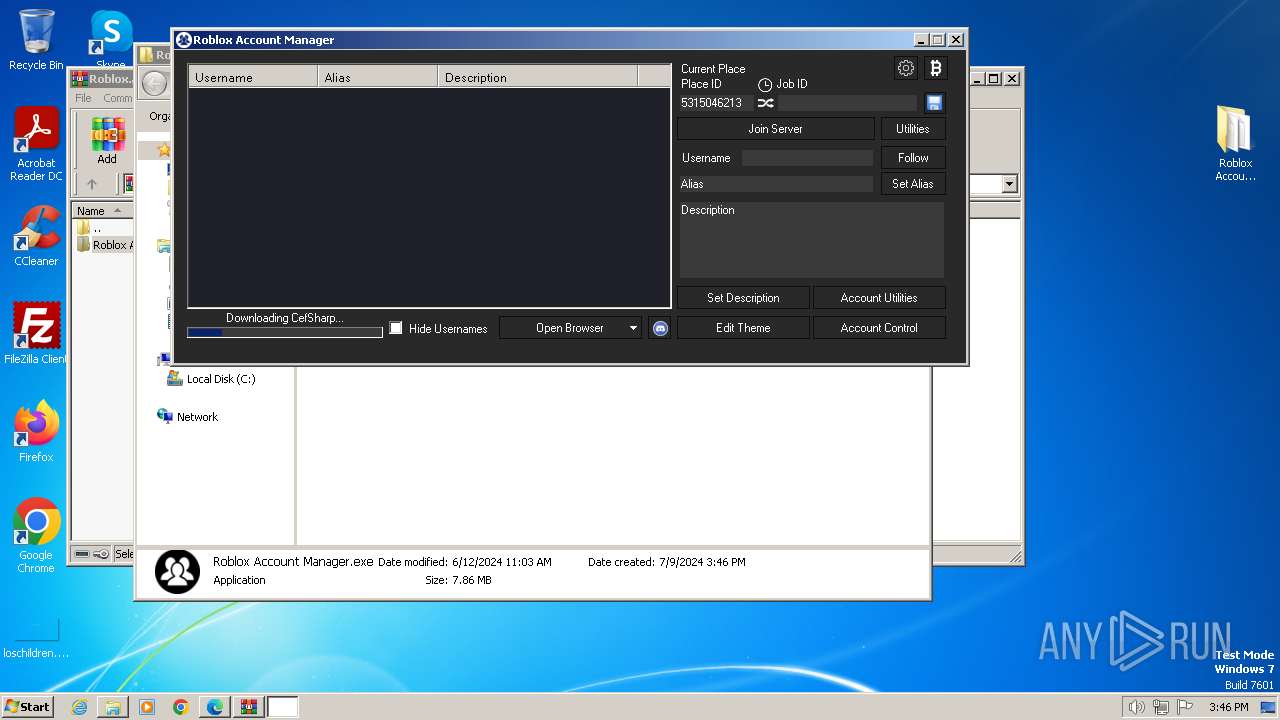1280x720 pixels.
Task: Open Chrome from the taskbar
Action: tap(181, 707)
